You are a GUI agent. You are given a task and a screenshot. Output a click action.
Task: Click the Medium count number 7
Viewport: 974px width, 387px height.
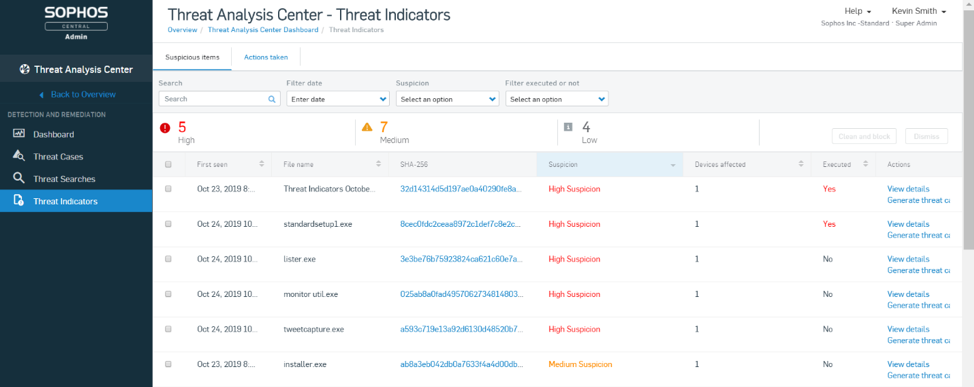pyautogui.click(x=384, y=127)
